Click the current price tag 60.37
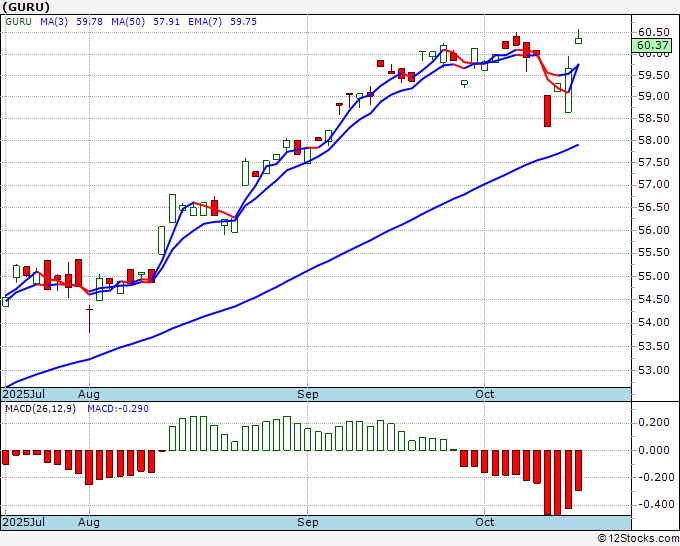Image resolution: width=680 pixels, height=546 pixels. 652,45
